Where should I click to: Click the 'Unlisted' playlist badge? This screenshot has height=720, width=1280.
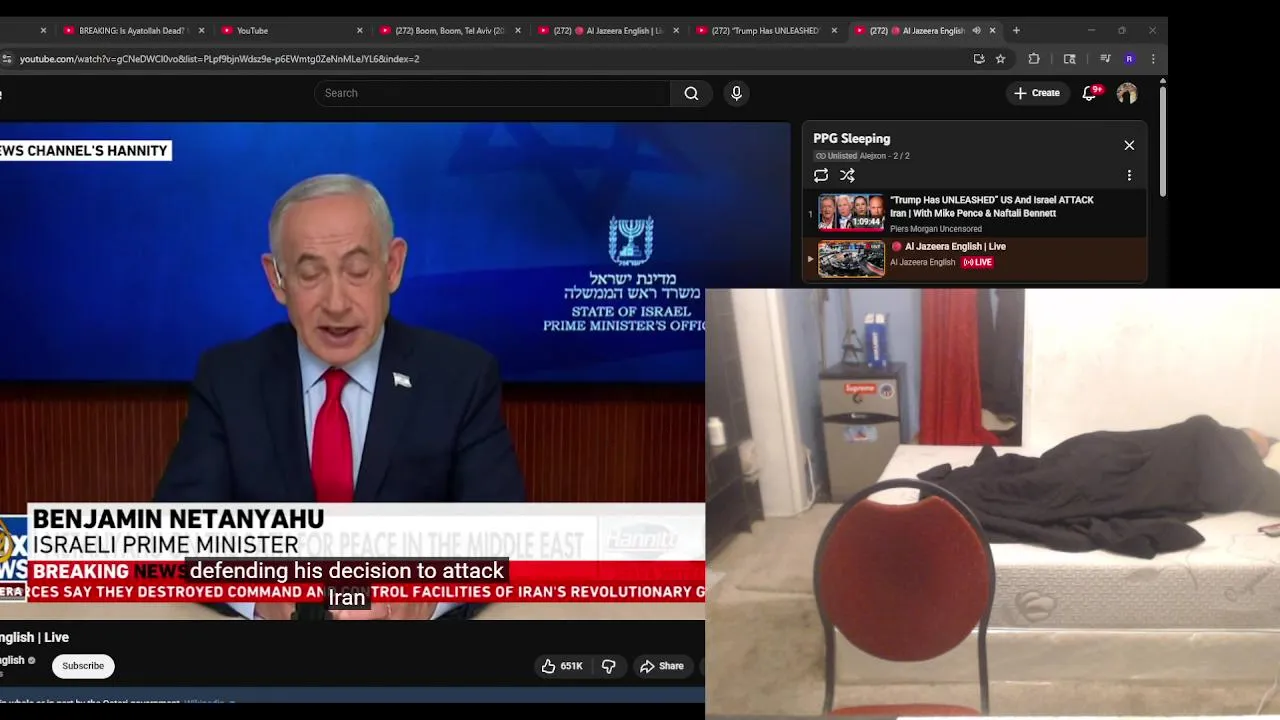[836, 156]
